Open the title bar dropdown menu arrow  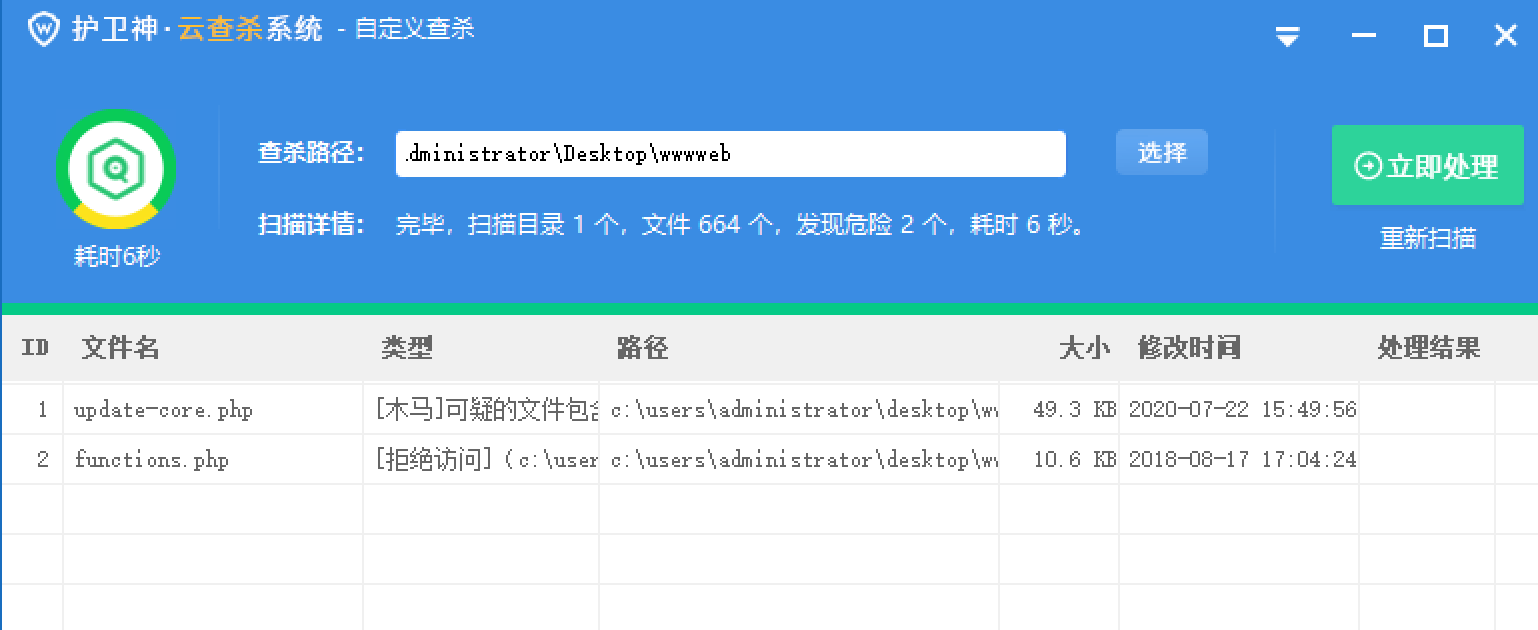[1287, 38]
